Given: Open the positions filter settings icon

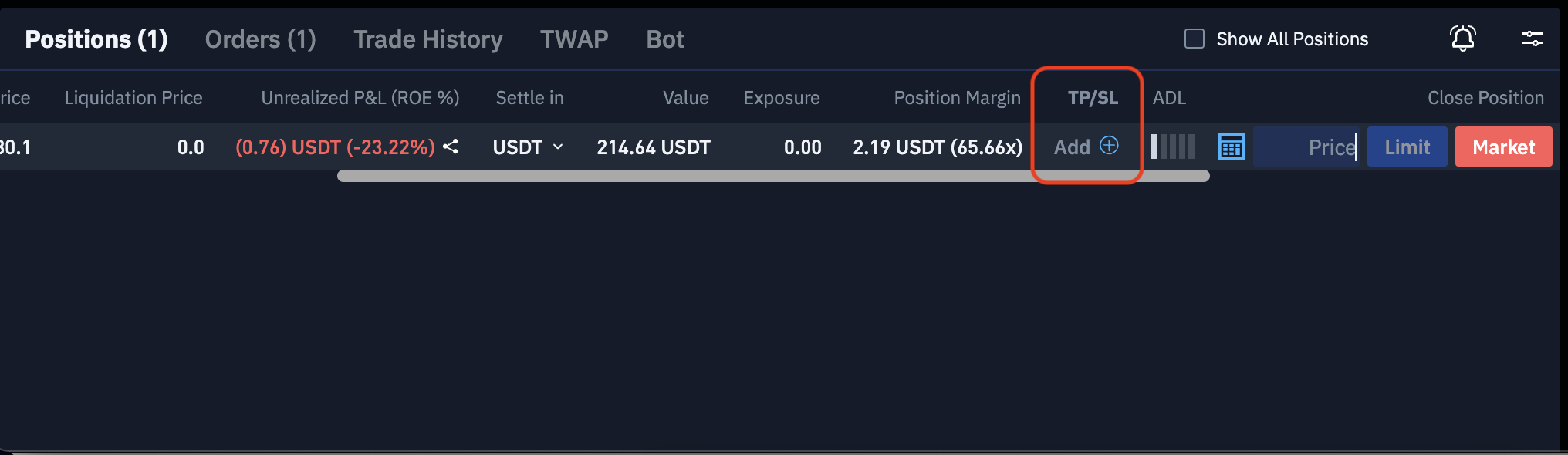Looking at the screenshot, I should point(1532,39).
